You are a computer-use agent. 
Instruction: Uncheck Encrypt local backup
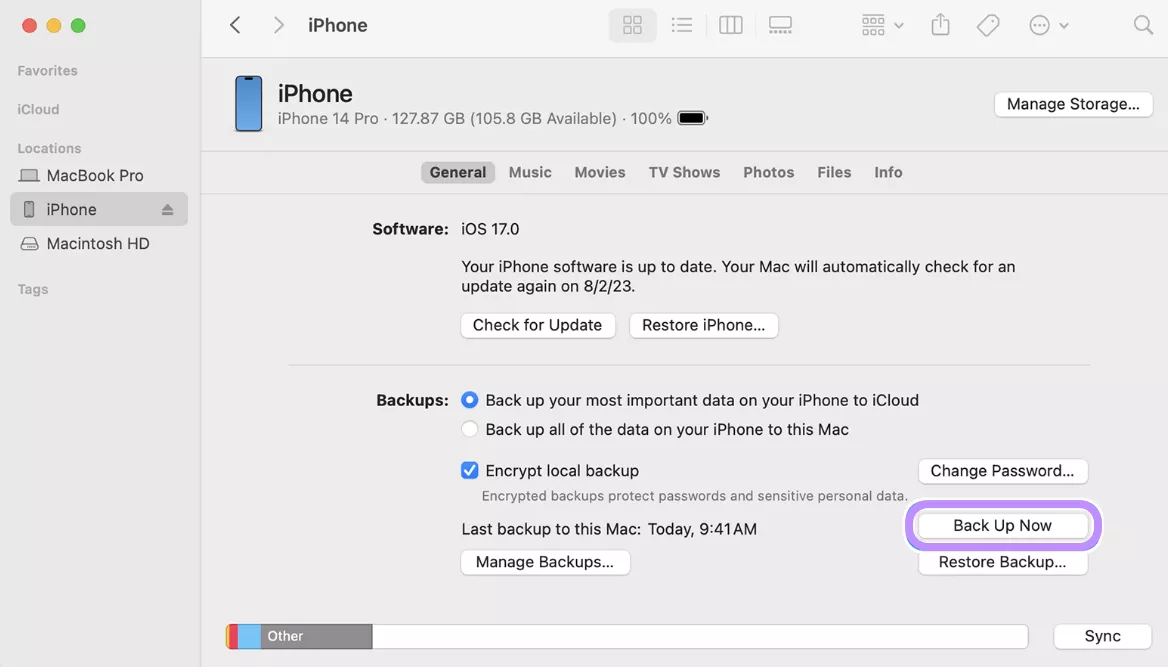coord(470,470)
